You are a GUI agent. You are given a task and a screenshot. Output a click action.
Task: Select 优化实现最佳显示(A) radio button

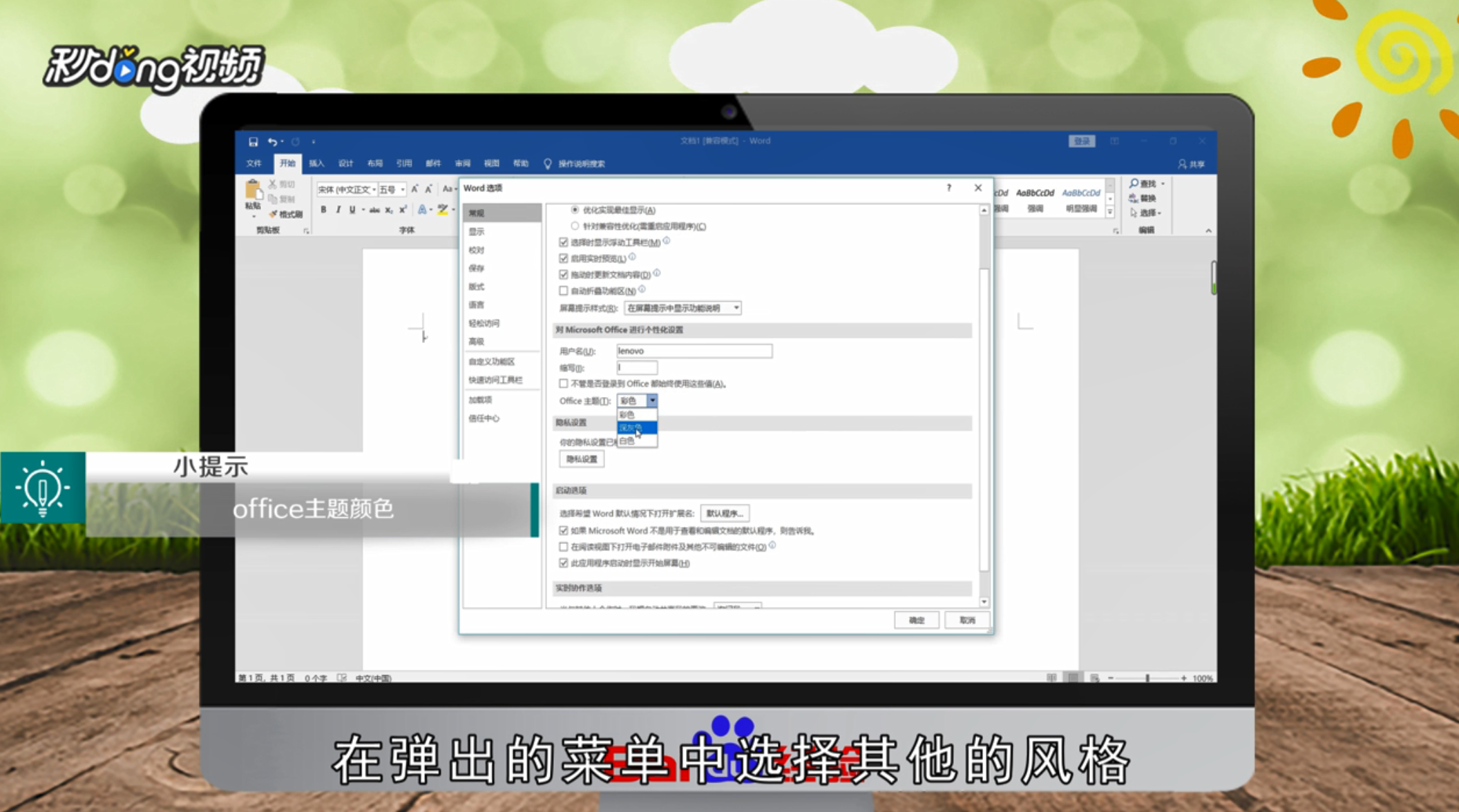tap(575, 209)
